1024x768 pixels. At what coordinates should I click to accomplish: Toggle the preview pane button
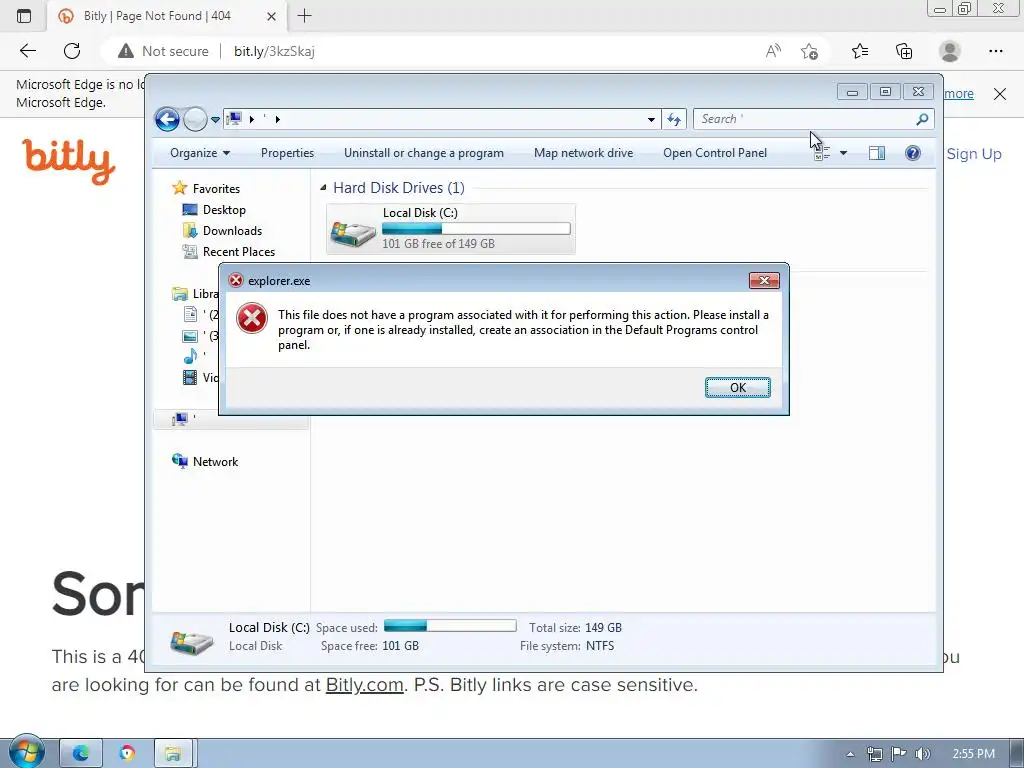(x=877, y=153)
